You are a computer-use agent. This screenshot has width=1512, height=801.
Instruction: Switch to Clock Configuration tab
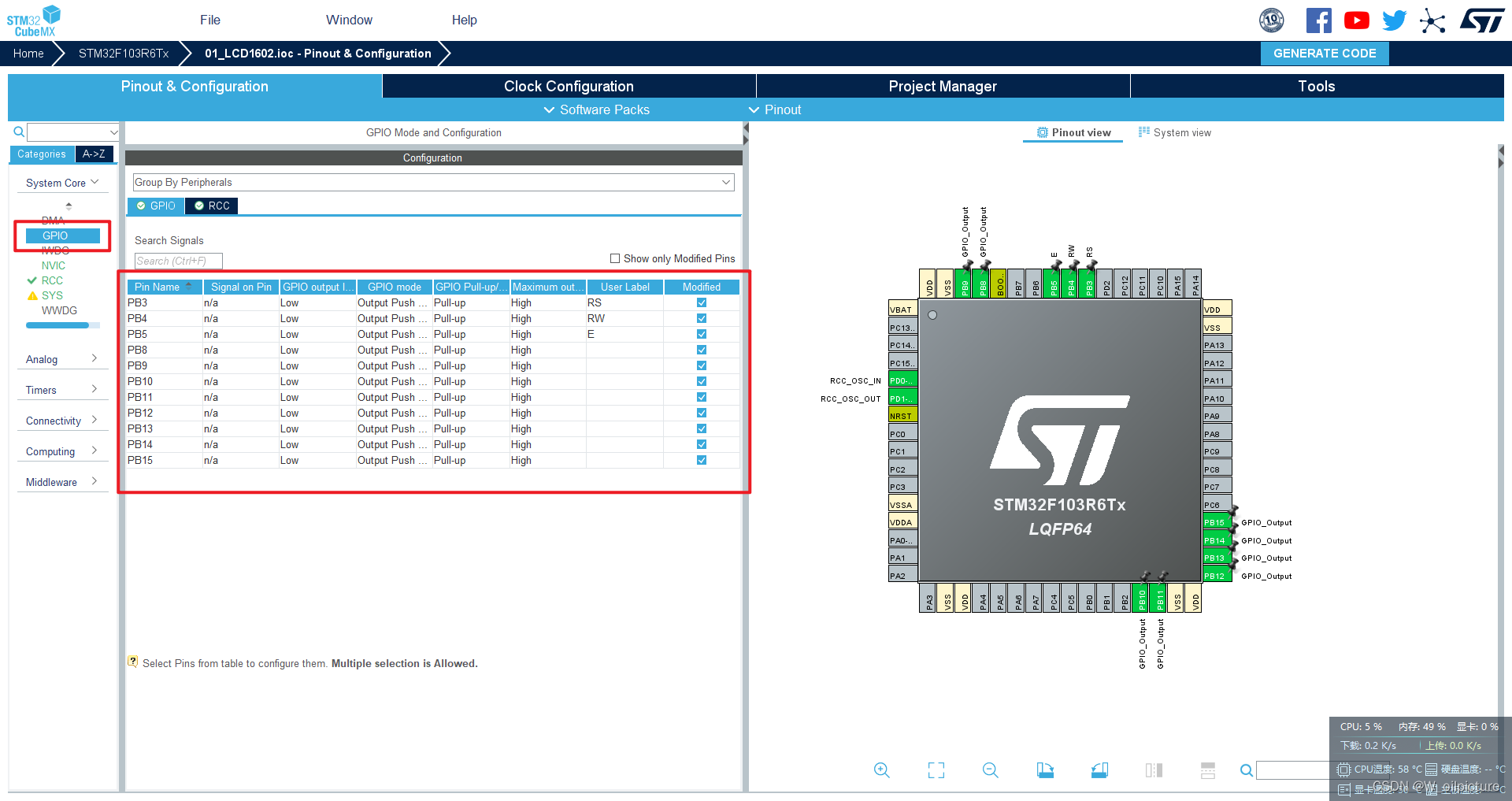(569, 86)
